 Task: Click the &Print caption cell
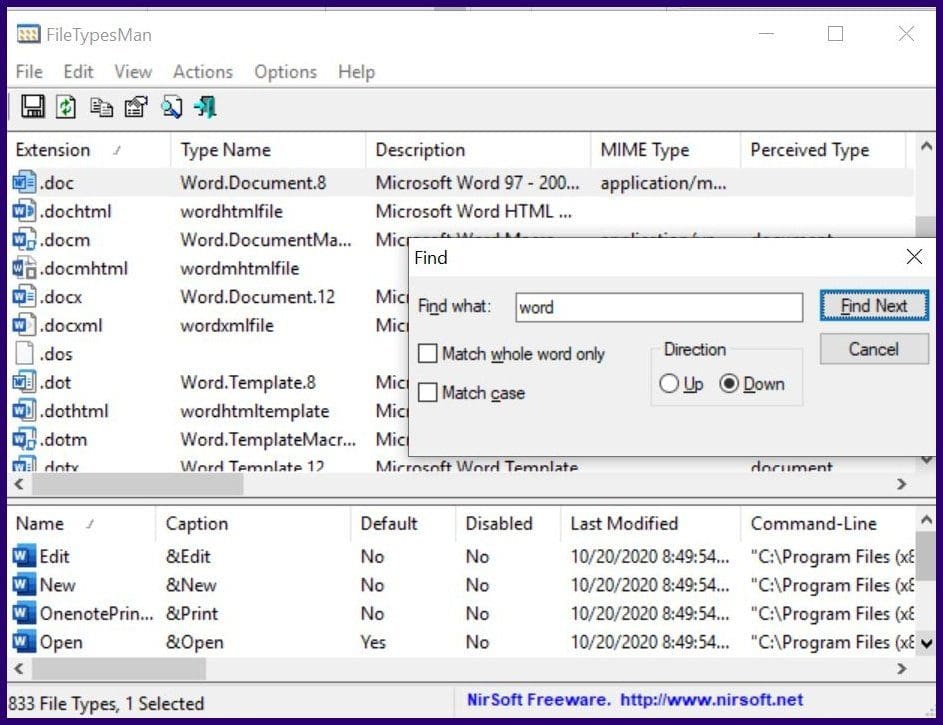[192, 614]
